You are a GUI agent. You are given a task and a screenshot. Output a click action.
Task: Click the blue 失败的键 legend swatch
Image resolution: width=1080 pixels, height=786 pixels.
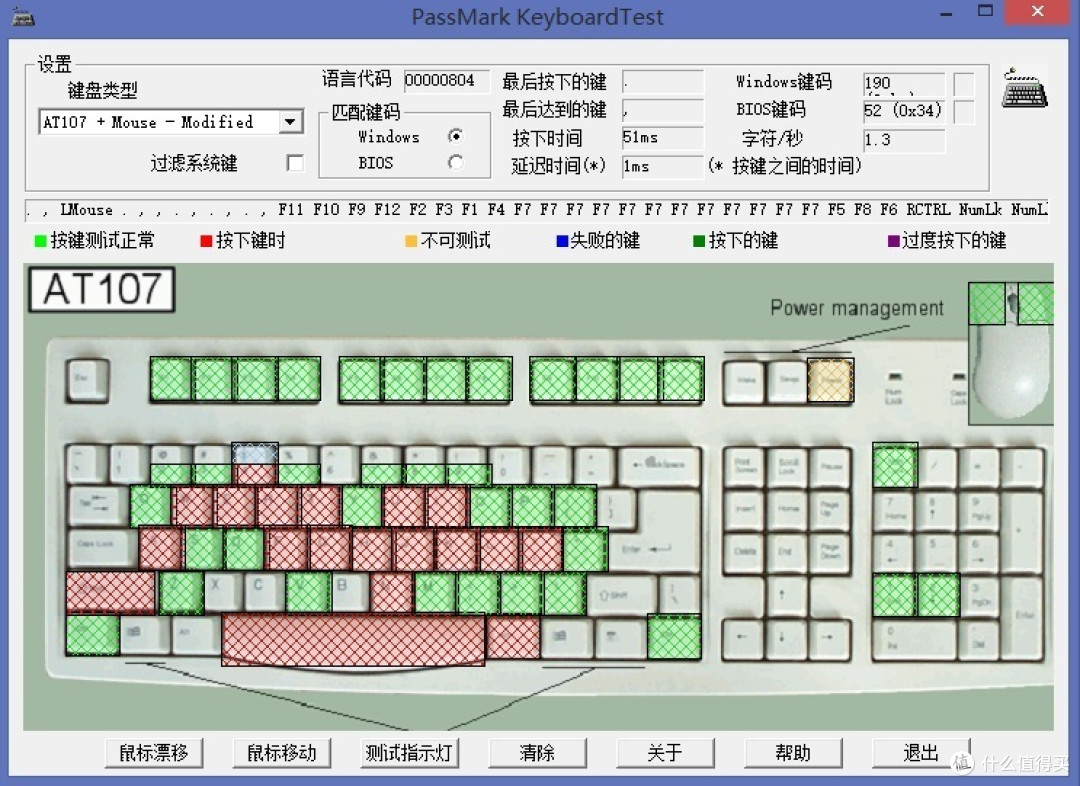561,240
